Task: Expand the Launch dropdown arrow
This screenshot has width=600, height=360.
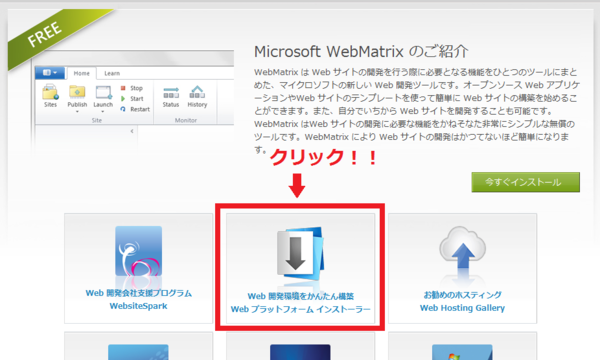Action: [x=103, y=112]
